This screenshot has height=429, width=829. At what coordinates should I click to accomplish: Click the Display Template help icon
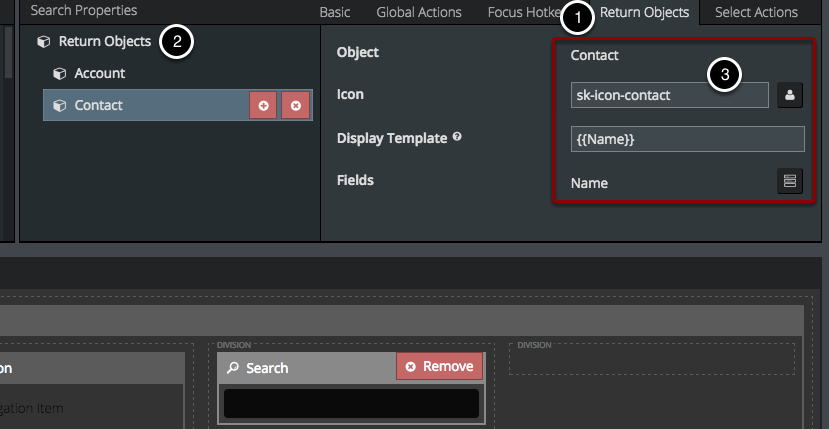coord(457,137)
